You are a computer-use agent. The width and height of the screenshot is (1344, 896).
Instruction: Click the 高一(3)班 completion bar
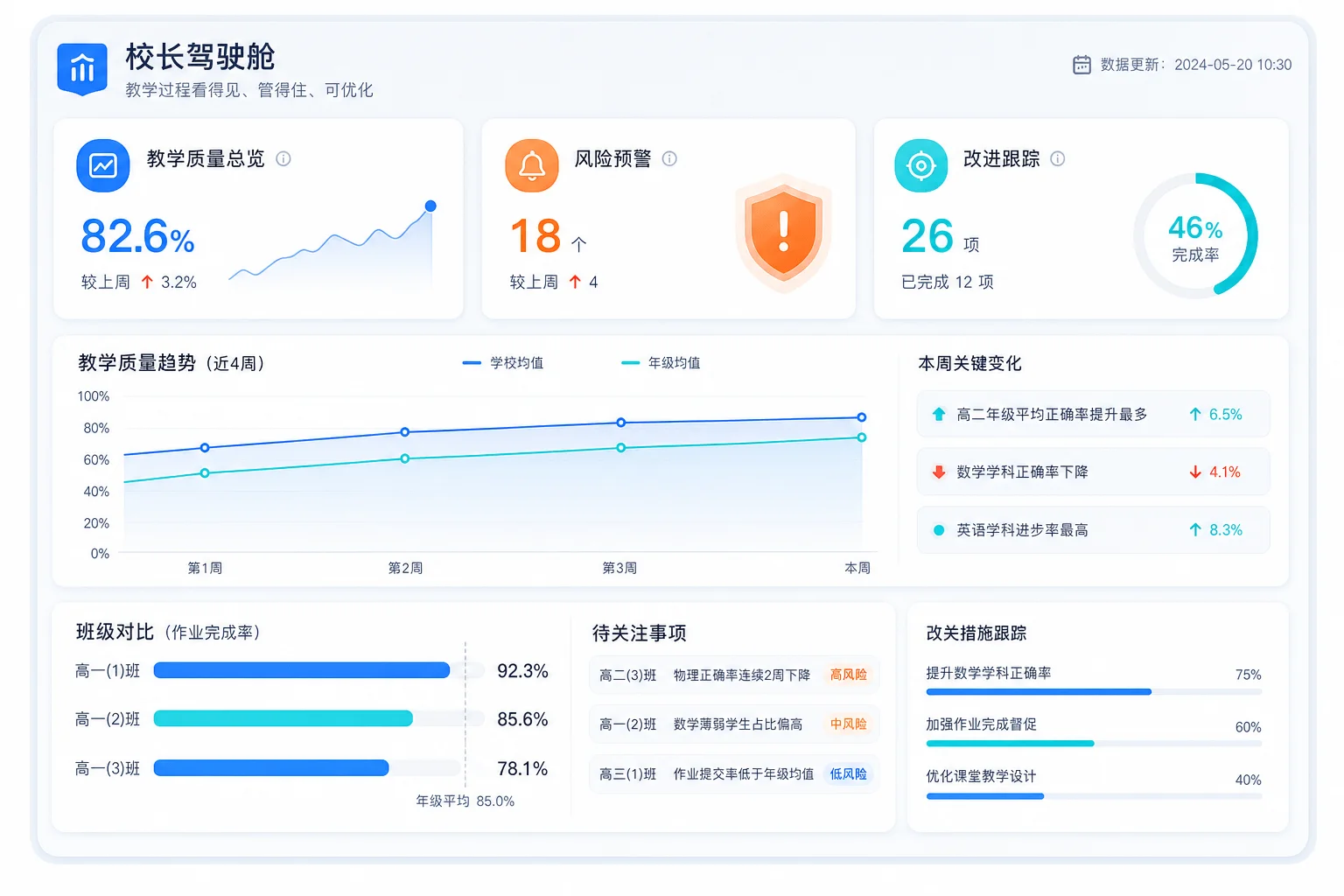(x=271, y=767)
